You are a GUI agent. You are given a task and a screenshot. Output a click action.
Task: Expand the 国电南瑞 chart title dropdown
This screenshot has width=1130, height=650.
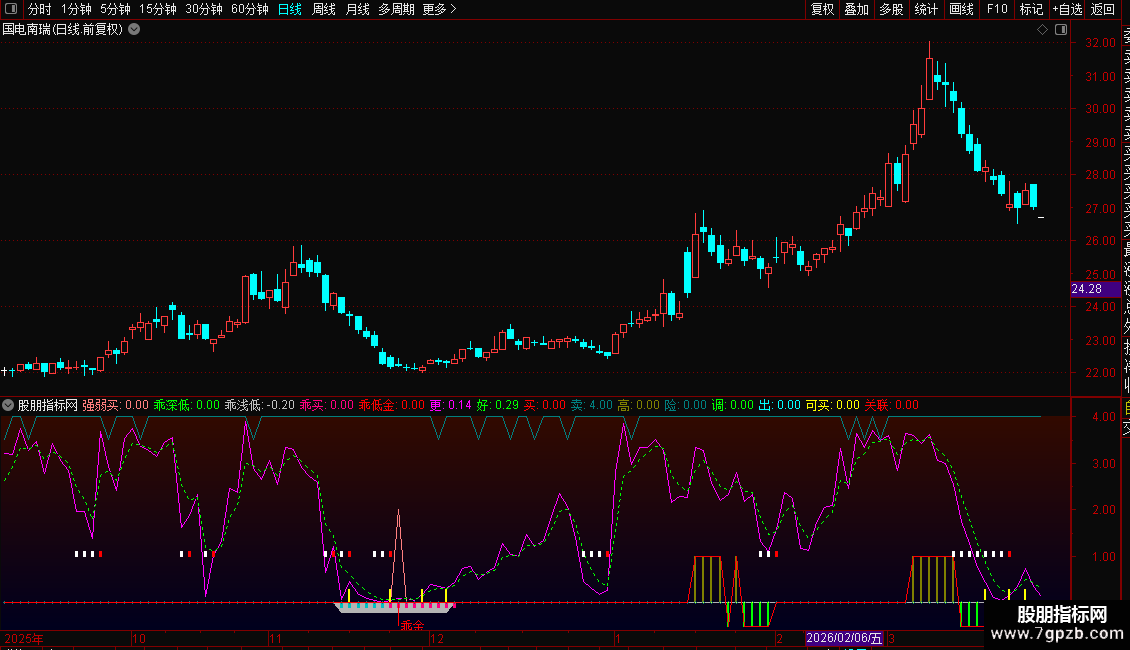point(135,30)
